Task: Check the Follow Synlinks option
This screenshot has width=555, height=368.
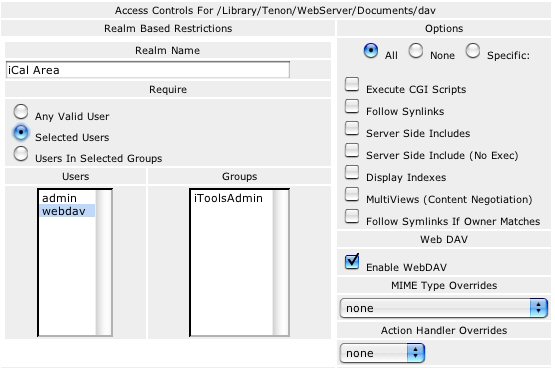Action: pyautogui.click(x=352, y=107)
